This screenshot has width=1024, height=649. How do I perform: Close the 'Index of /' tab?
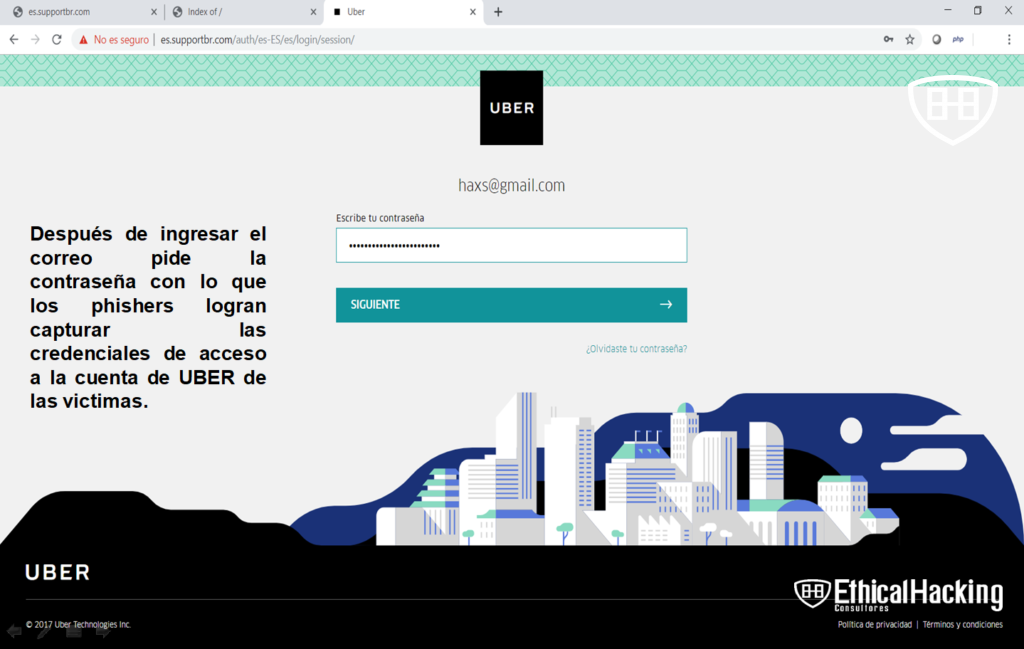(313, 12)
